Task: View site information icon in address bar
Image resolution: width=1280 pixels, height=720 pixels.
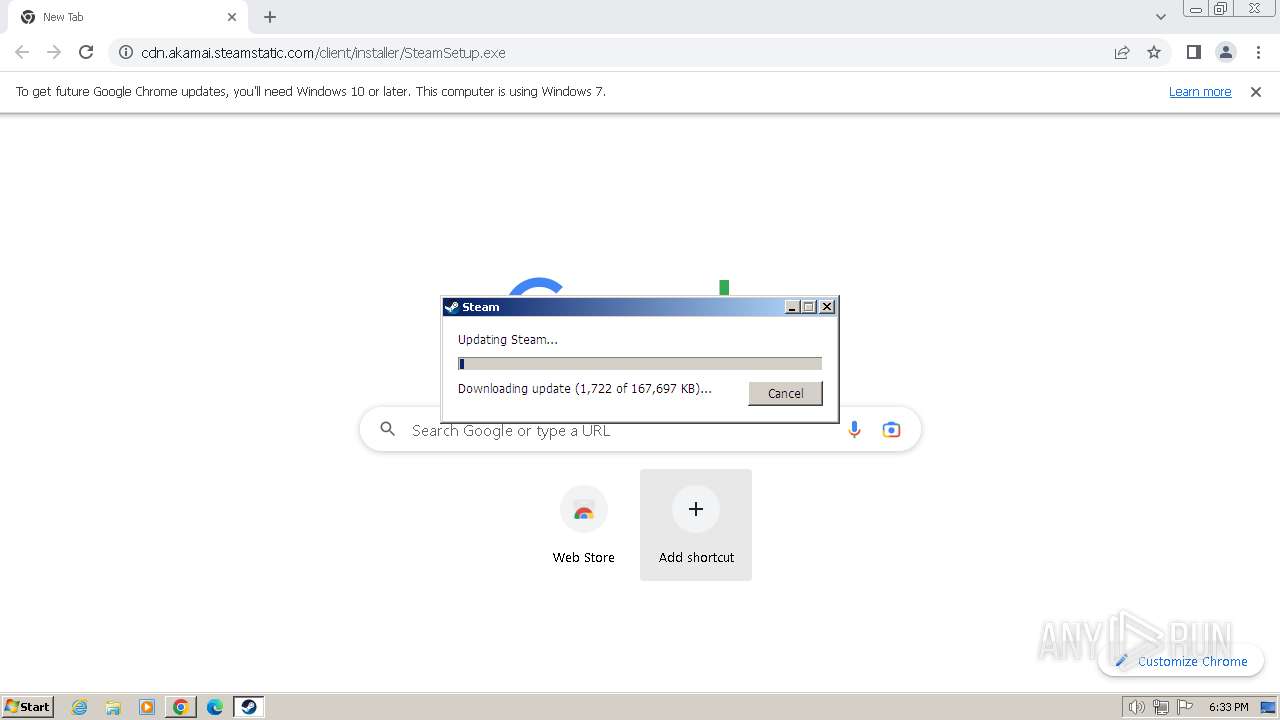Action: tap(126, 52)
